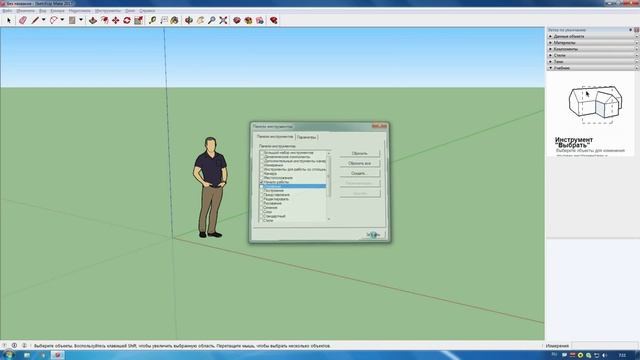The width and height of the screenshot is (640, 360).
Task: Expand the Компоненты tray panel
Action: point(593,49)
